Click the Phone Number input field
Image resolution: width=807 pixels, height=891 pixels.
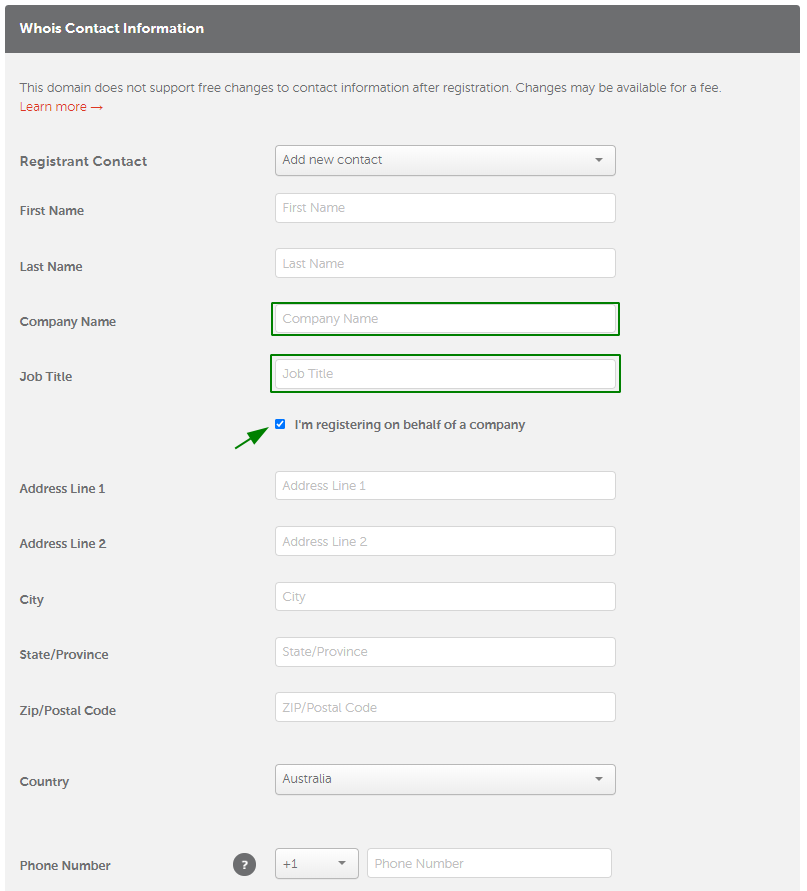point(489,863)
